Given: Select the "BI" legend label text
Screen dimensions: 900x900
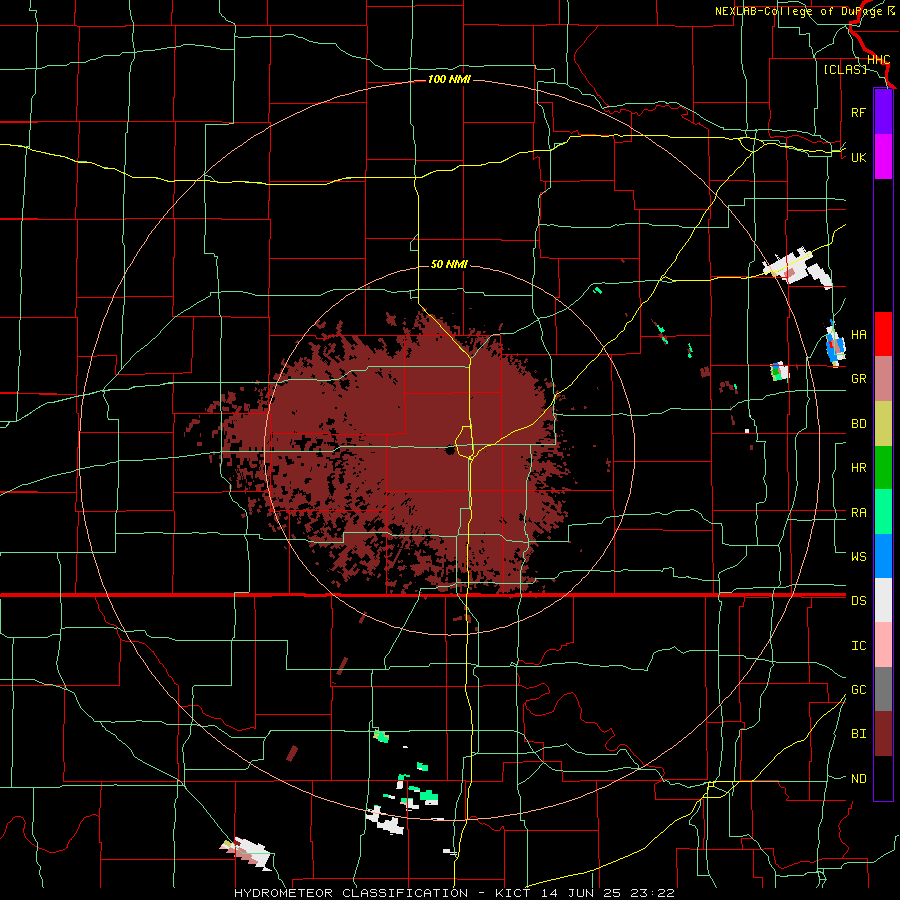Looking at the screenshot, I should (858, 734).
